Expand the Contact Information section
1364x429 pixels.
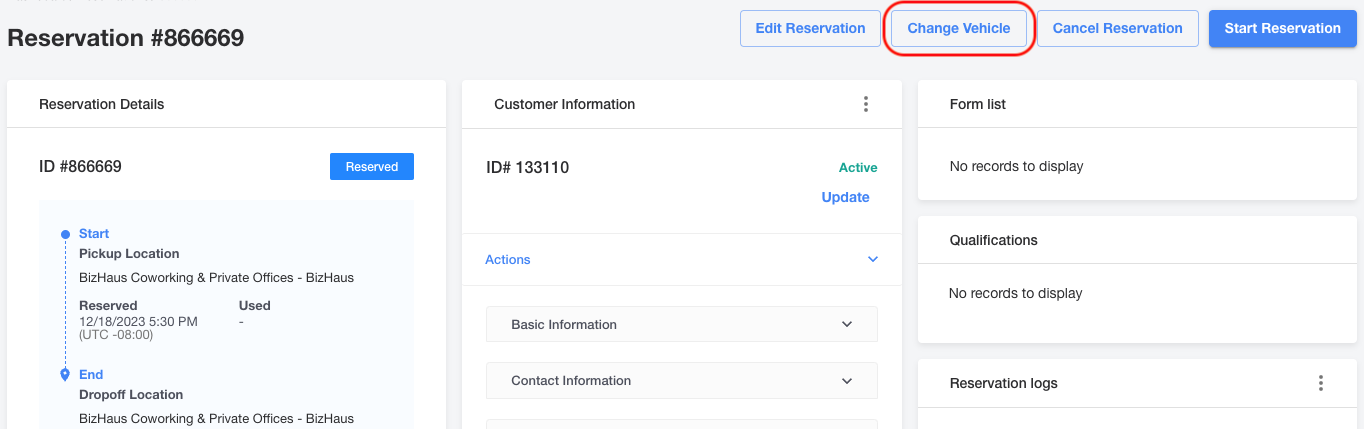coord(682,380)
